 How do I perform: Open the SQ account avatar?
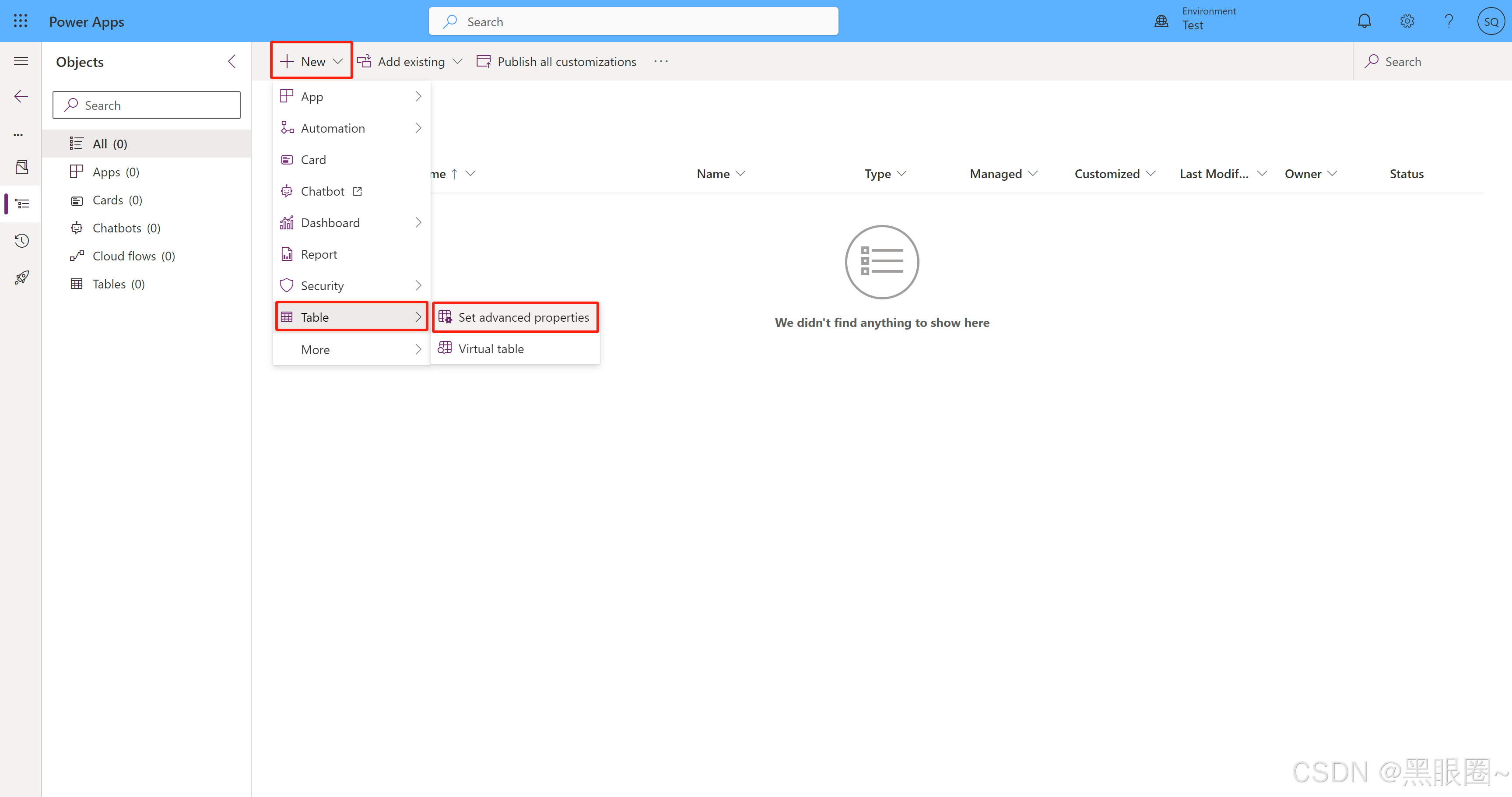pyautogui.click(x=1491, y=21)
